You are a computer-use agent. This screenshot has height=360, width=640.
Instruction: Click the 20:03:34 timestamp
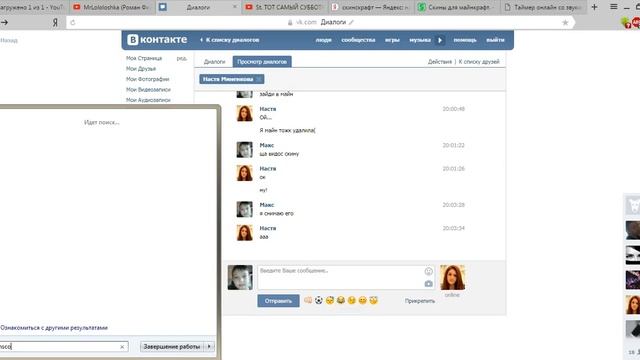pos(453,228)
